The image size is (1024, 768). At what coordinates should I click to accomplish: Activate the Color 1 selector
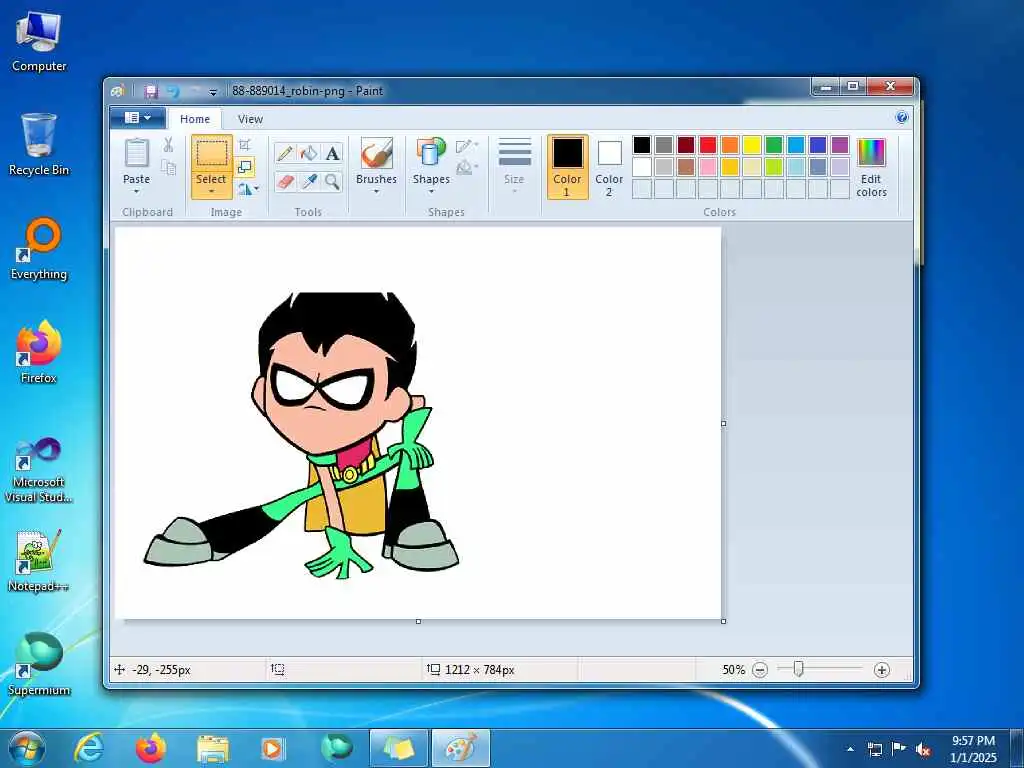click(568, 167)
